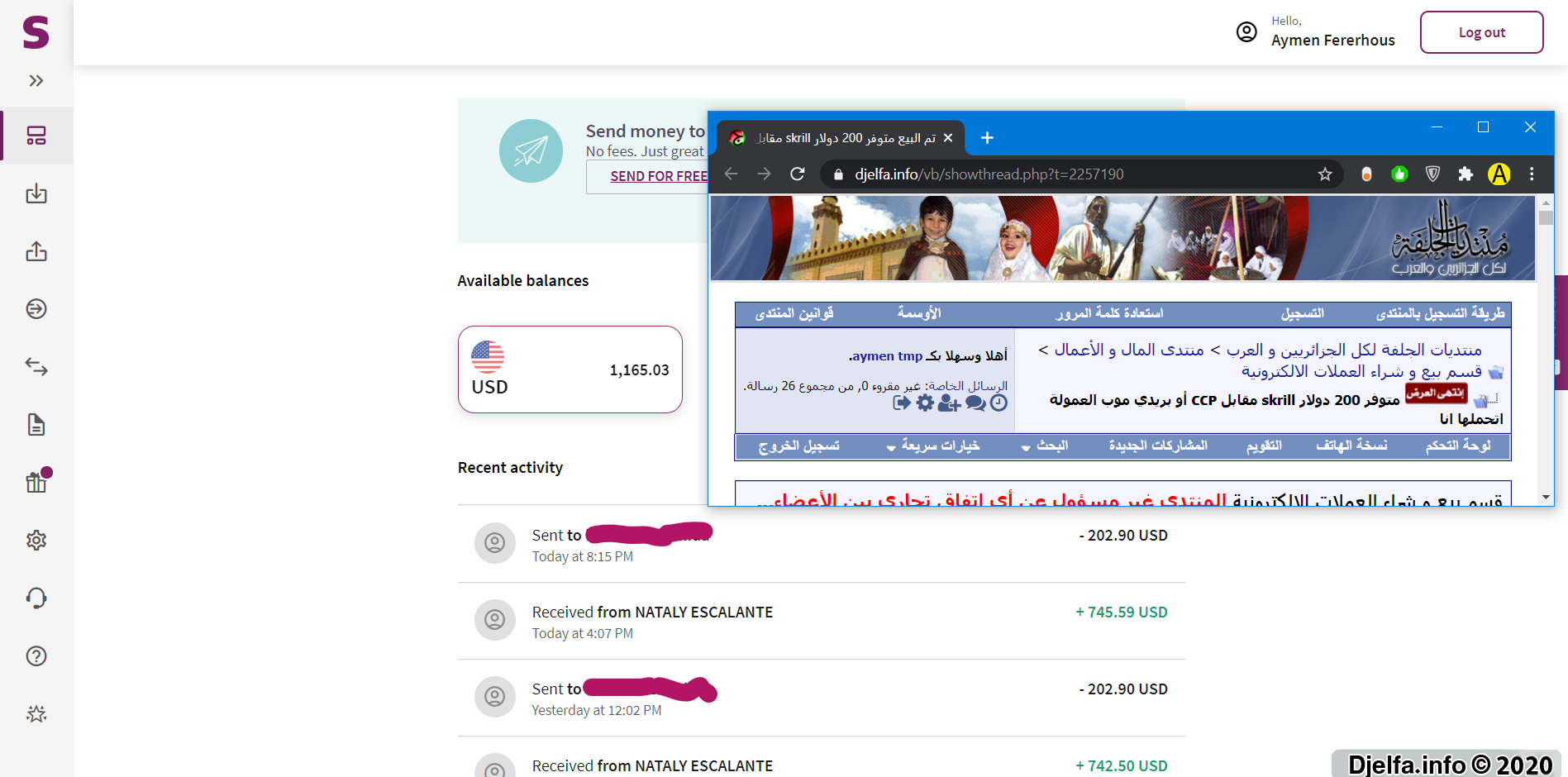This screenshot has width=1568, height=777.
Task: Open التسجيل in forum top bar
Action: [1303, 313]
